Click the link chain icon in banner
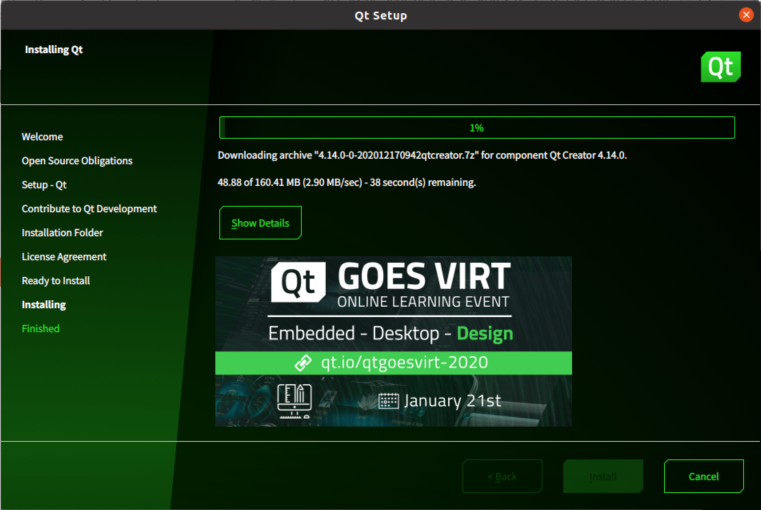Screen dimensions: 761x510 pyautogui.click(x=303, y=363)
